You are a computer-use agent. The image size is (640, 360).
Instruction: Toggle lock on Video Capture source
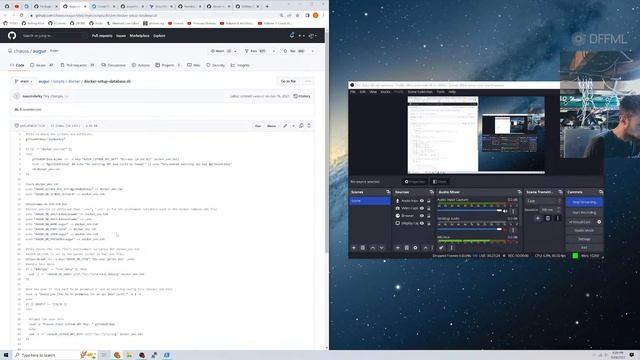[429, 208]
